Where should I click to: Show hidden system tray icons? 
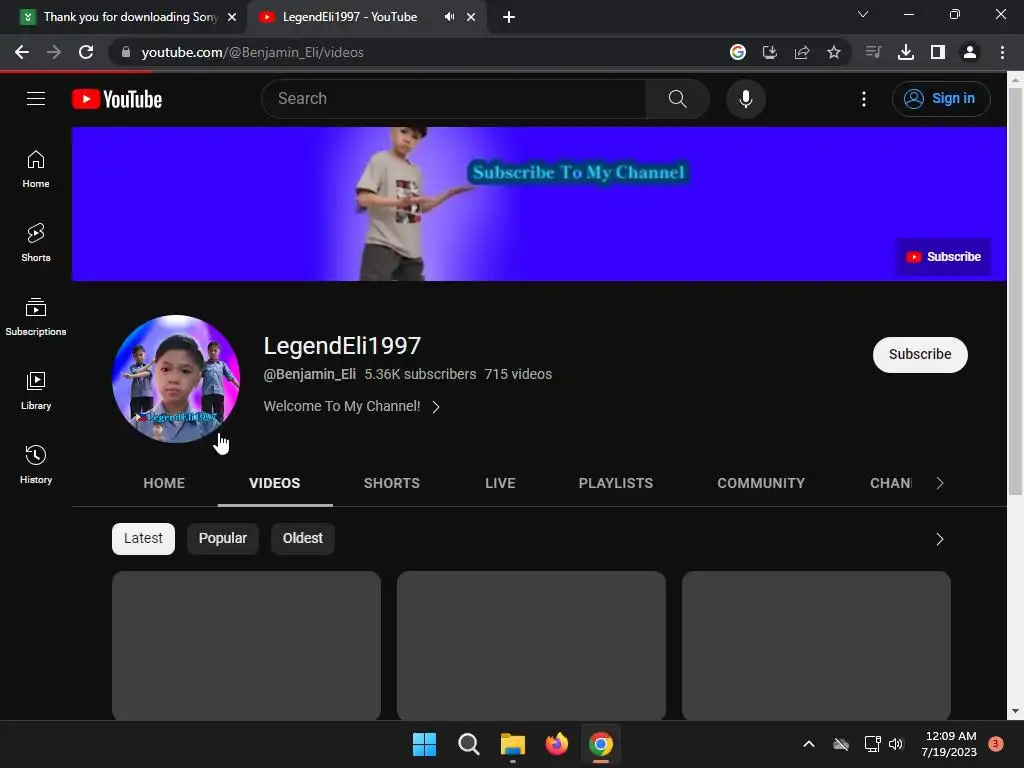tap(808, 744)
